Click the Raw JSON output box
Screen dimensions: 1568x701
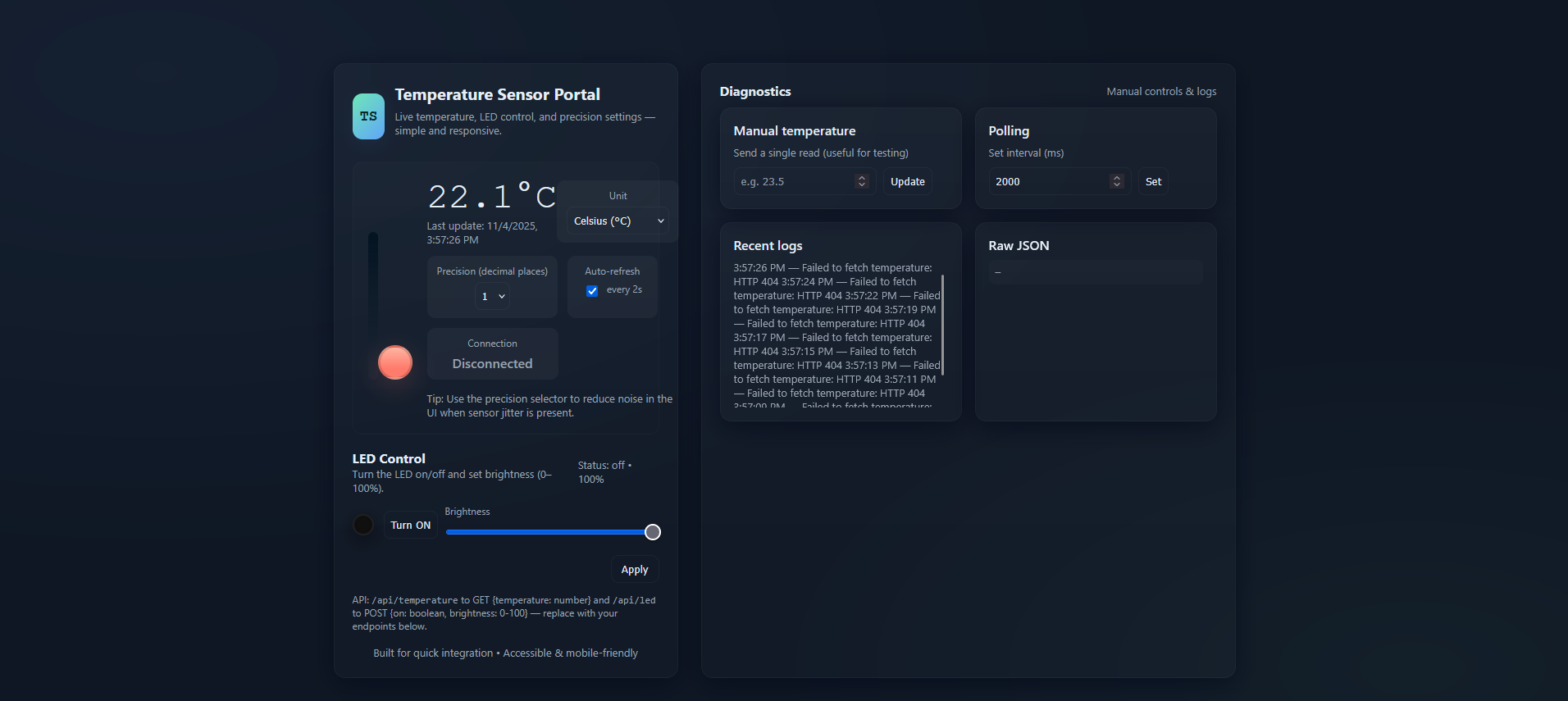1095,272
